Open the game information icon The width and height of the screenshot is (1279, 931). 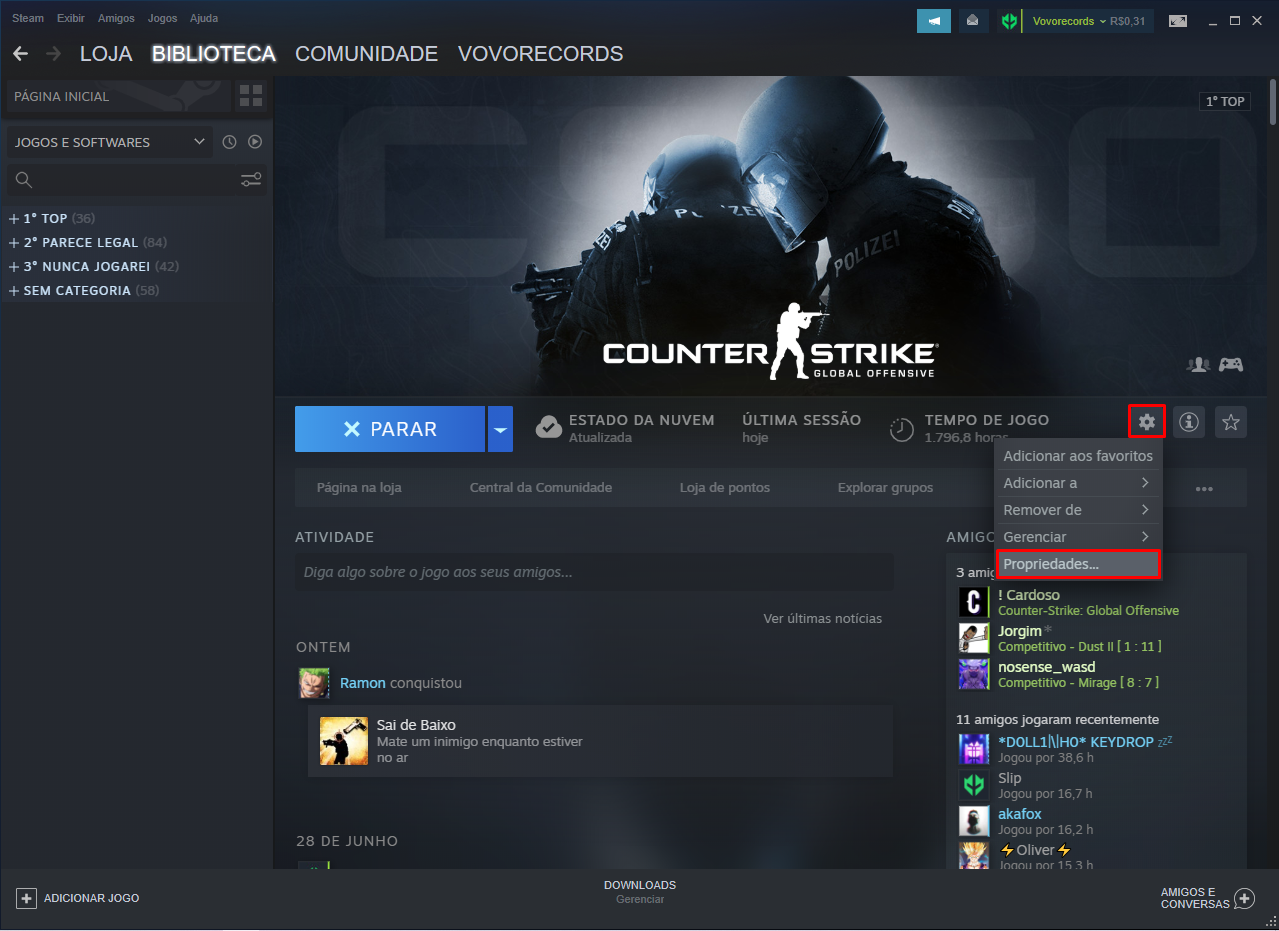click(x=1188, y=422)
